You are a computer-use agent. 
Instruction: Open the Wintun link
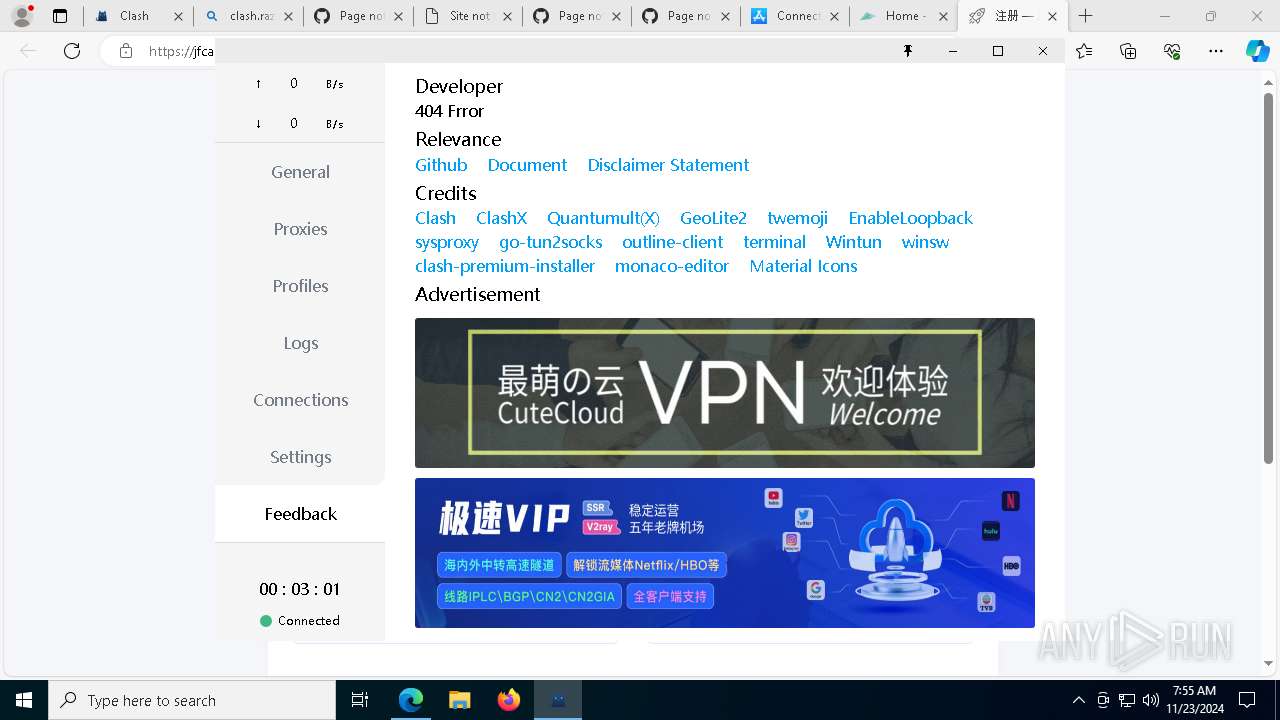(x=853, y=242)
